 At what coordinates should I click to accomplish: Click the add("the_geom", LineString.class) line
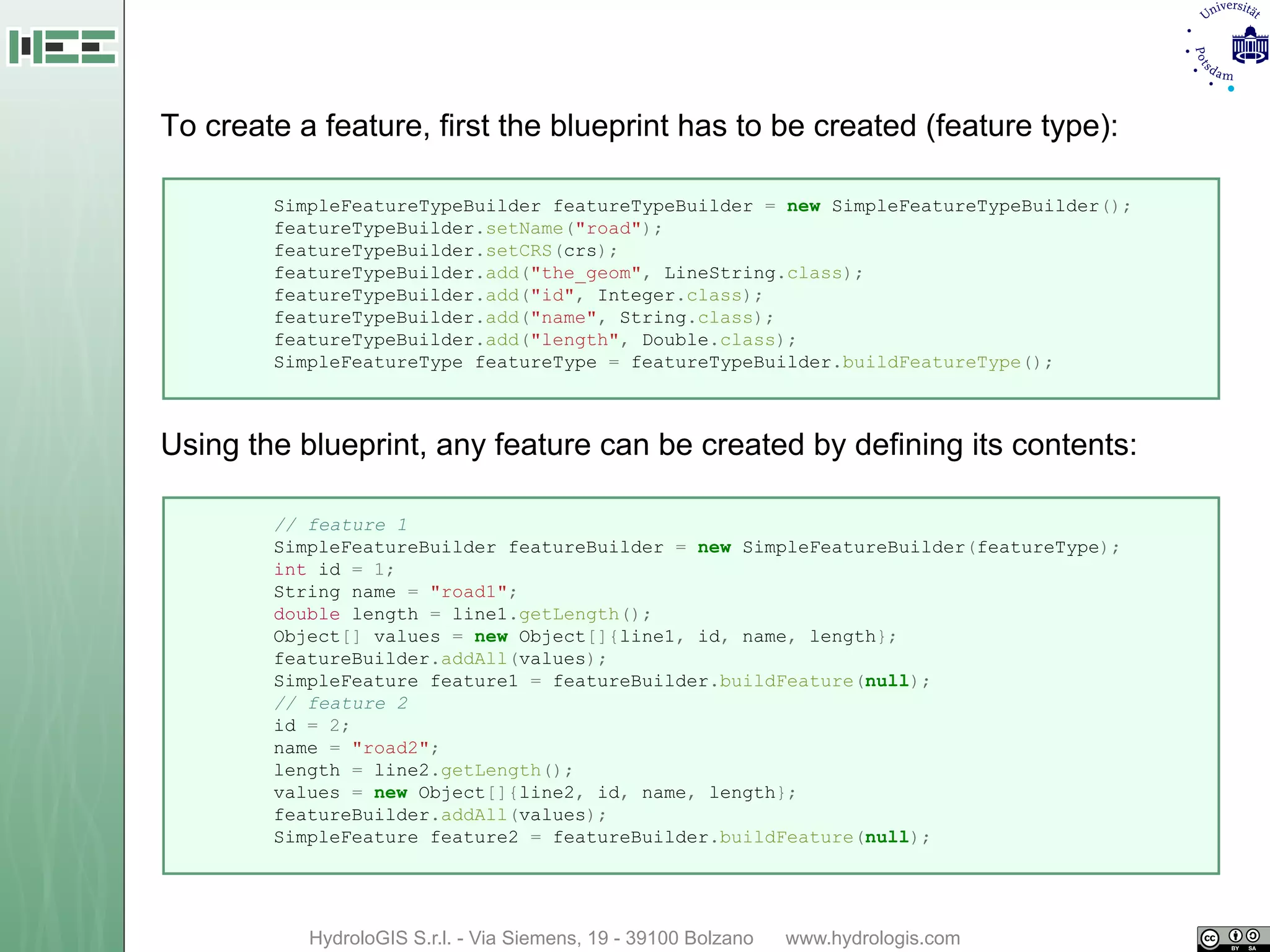click(569, 273)
